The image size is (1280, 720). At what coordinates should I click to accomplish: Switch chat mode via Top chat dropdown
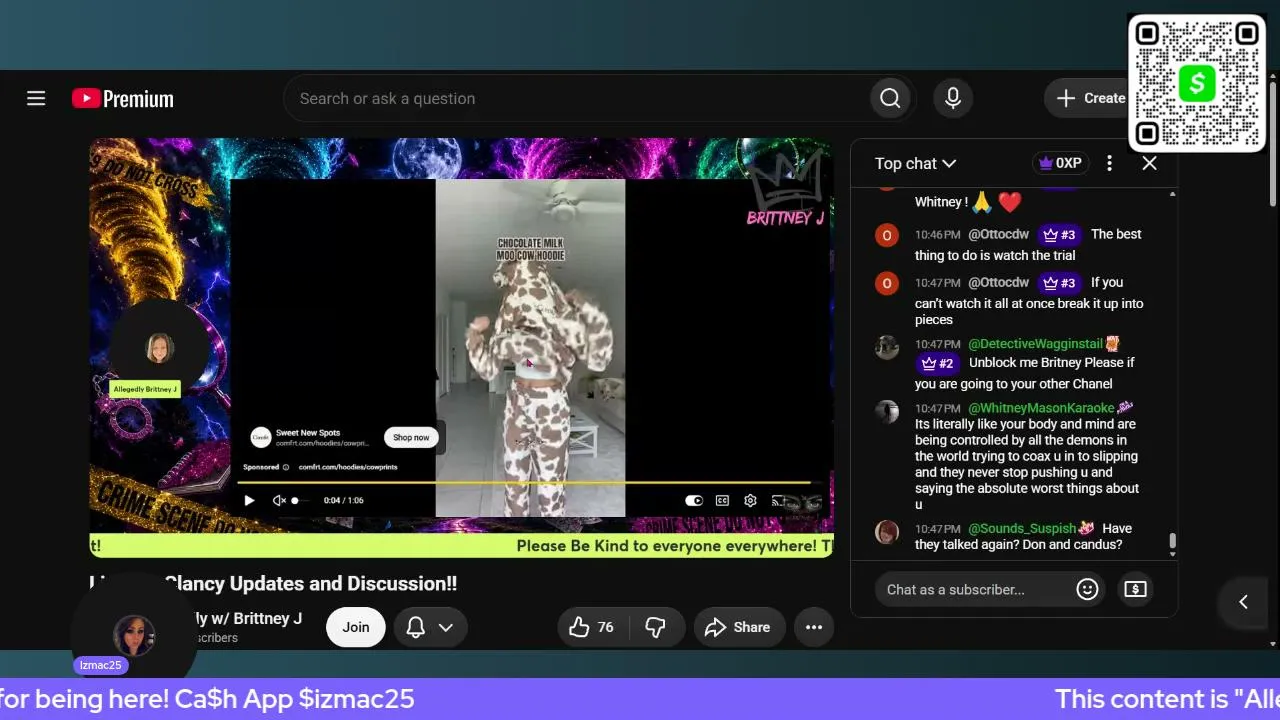point(916,163)
